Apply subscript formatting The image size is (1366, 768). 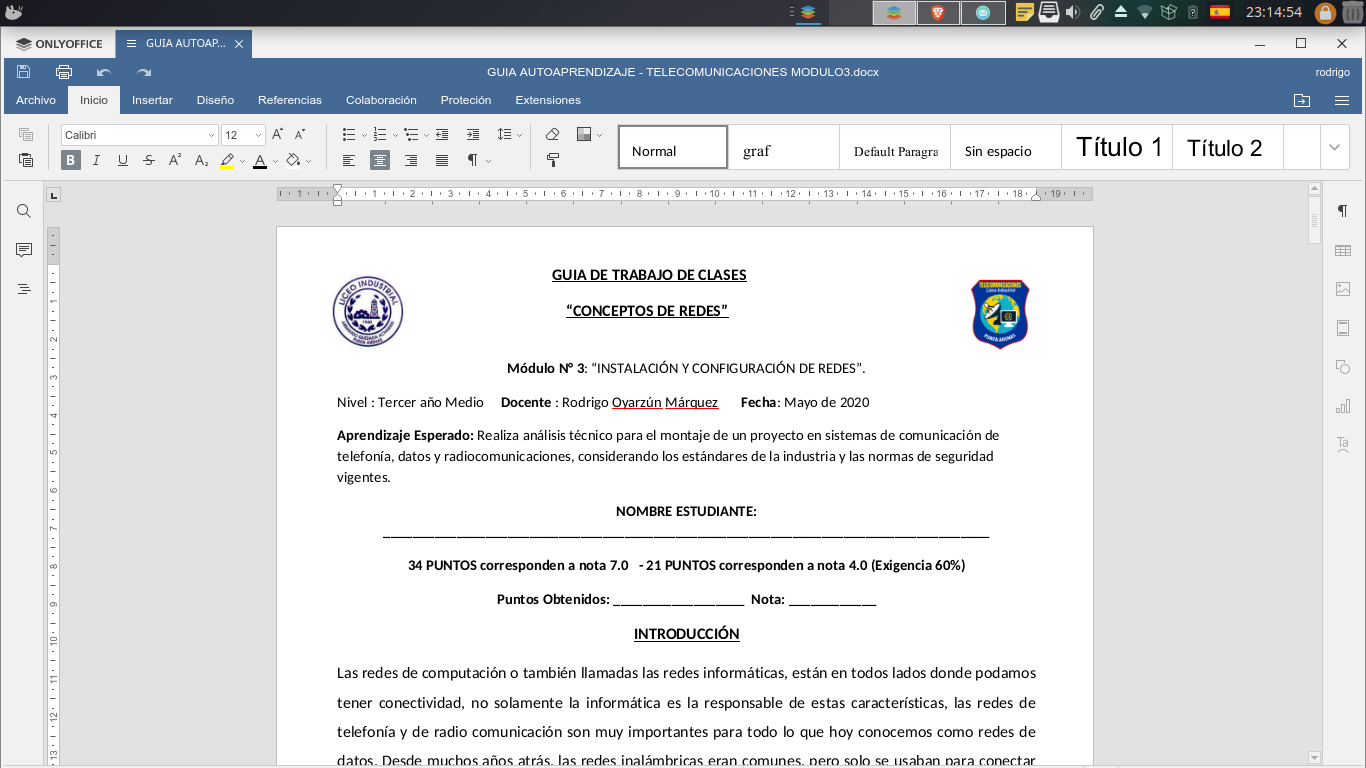pos(201,160)
